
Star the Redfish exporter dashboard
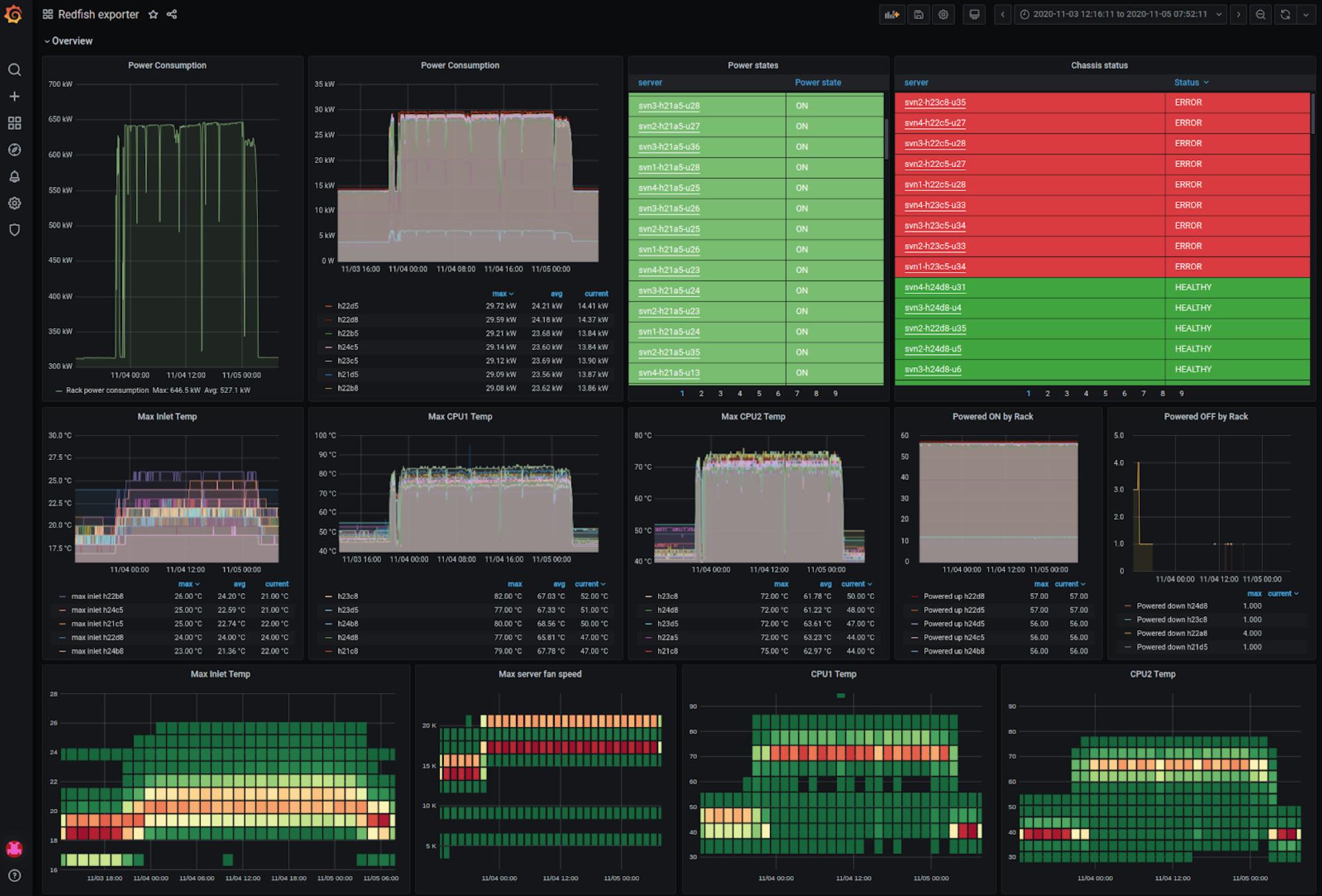coord(153,14)
